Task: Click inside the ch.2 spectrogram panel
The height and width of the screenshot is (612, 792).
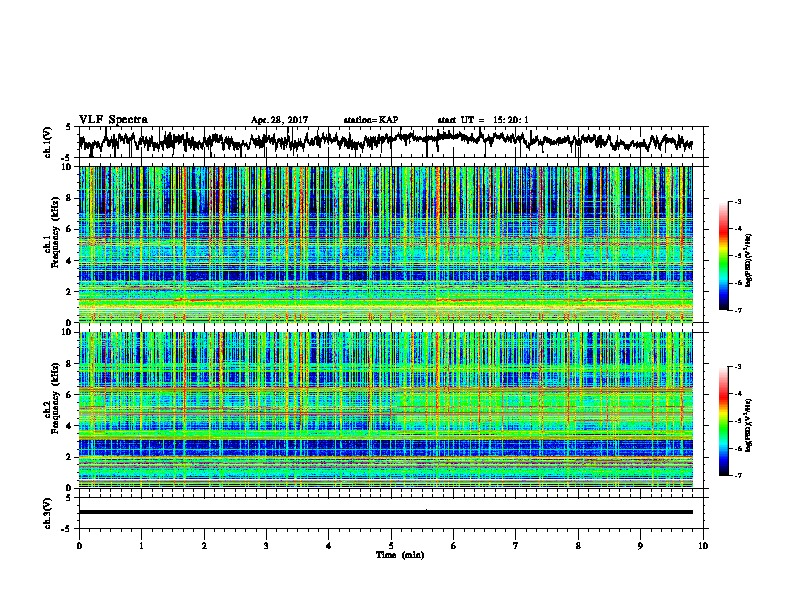Action: [x=385, y=410]
